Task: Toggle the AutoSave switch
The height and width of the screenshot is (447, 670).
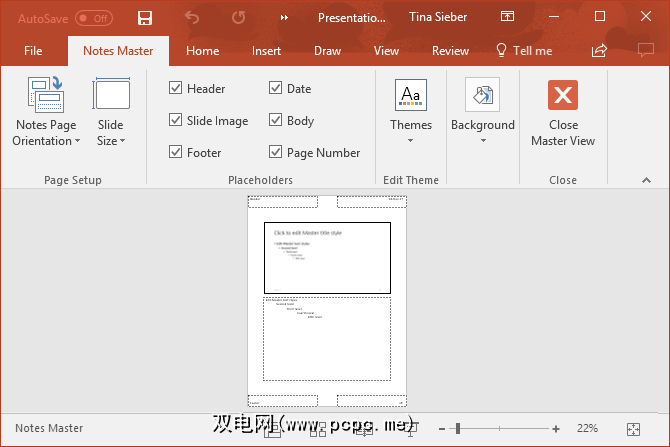Action: 94,18
